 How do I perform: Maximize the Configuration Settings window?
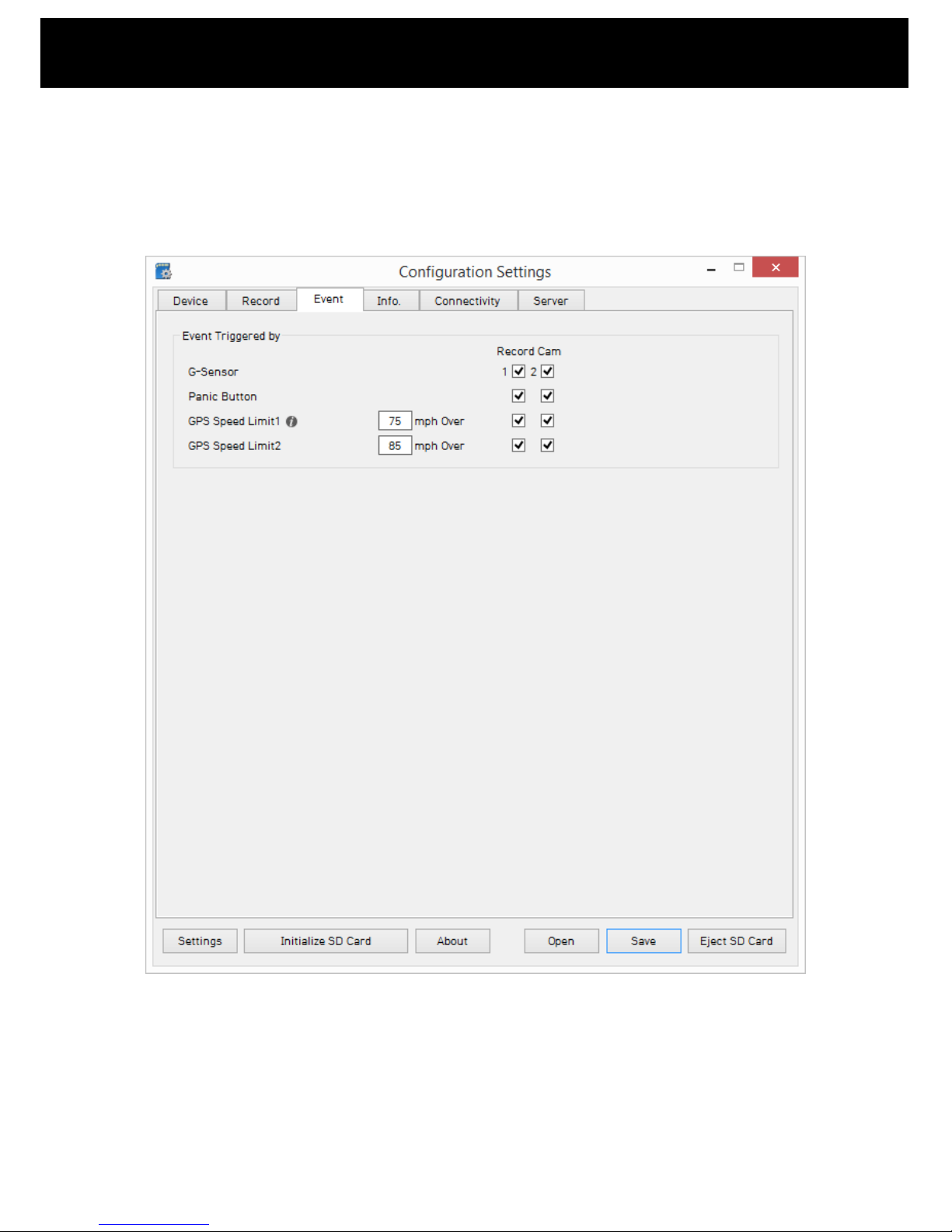(739, 267)
